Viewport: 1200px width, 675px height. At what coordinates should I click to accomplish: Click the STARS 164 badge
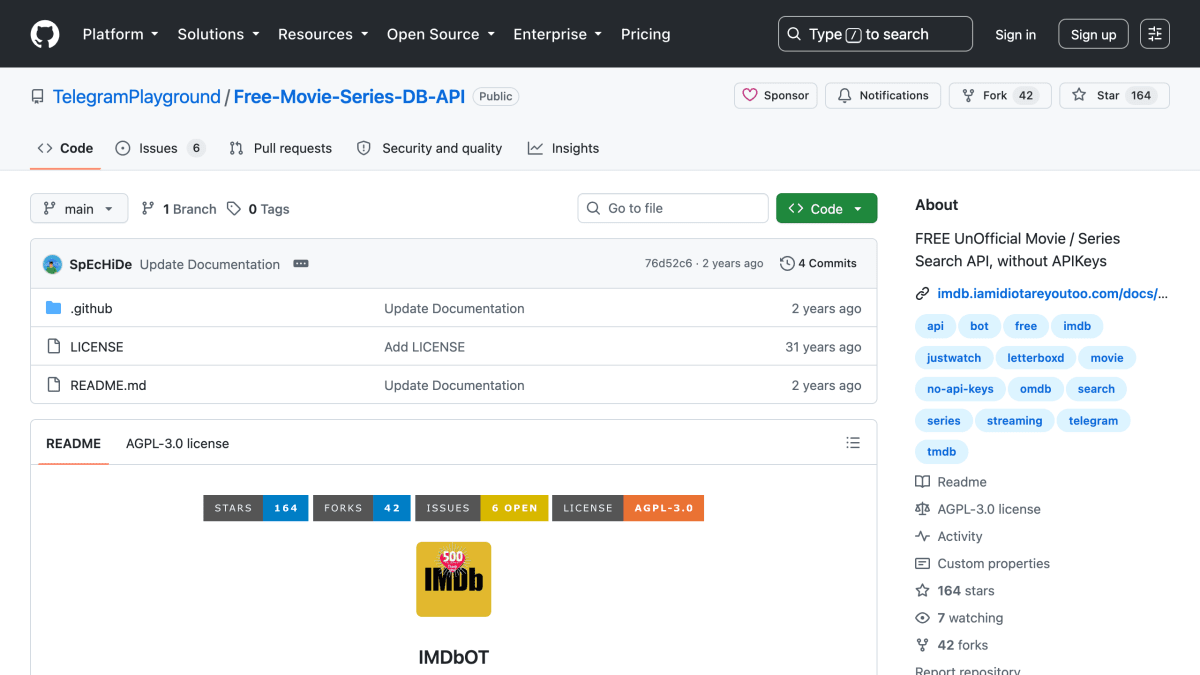pos(256,508)
